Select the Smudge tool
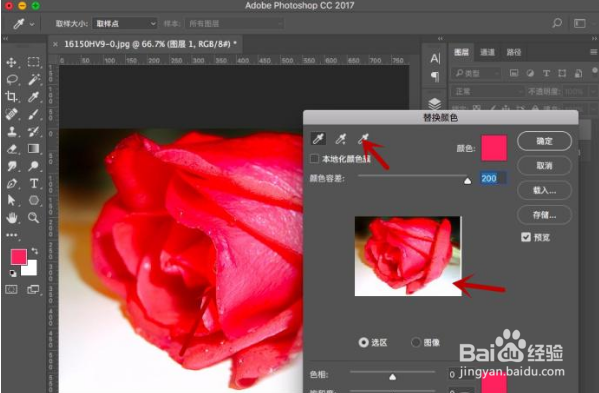Image resolution: width=599 pixels, height=393 pixels. coord(12,166)
